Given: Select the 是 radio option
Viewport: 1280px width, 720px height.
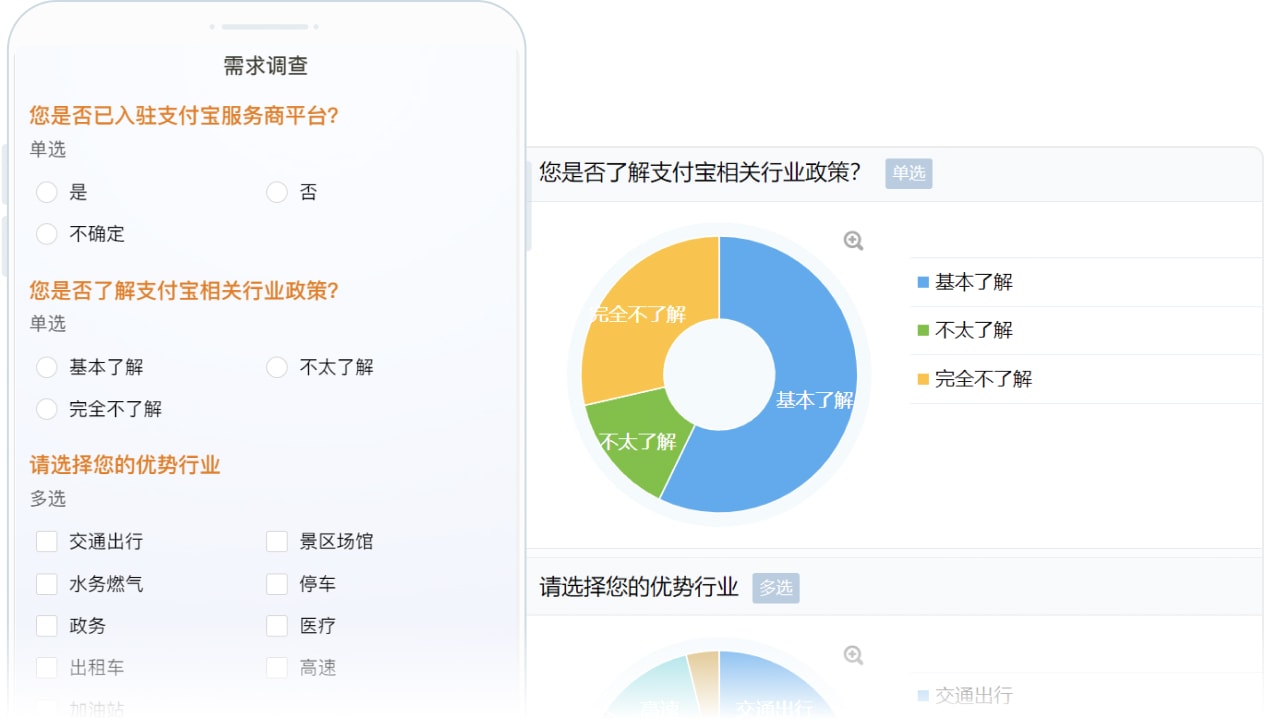Looking at the screenshot, I should pos(47,192).
